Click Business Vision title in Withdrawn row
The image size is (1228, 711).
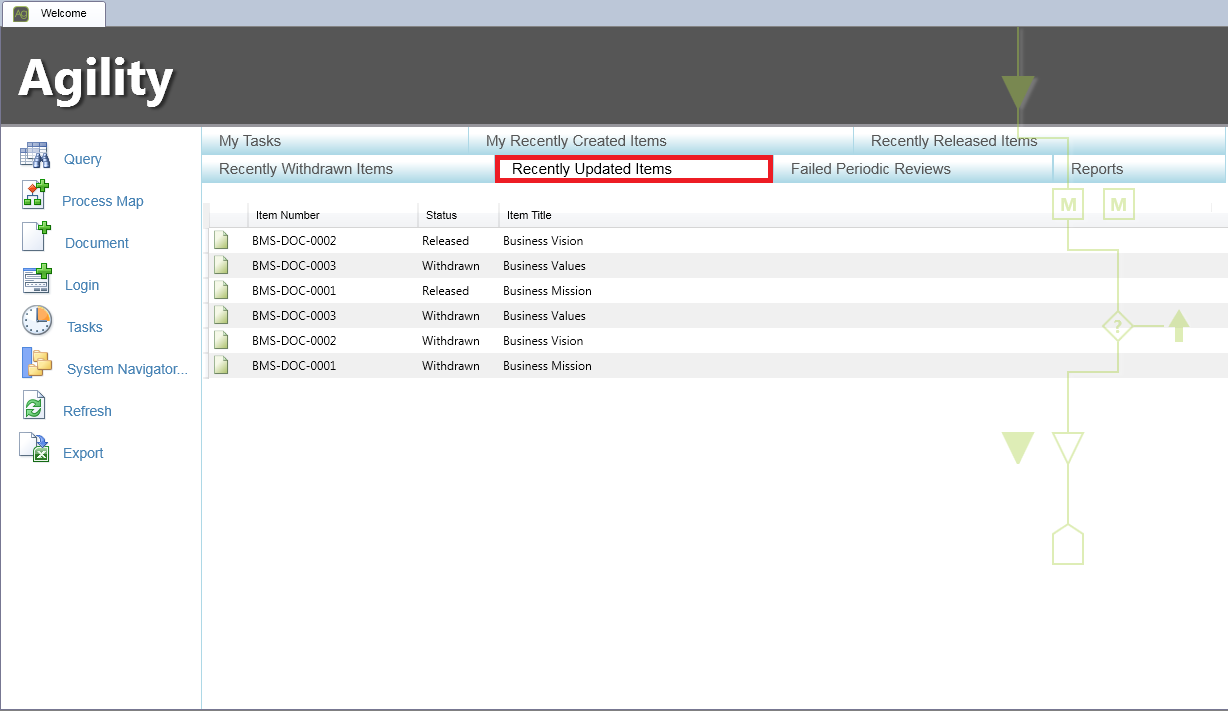point(543,341)
